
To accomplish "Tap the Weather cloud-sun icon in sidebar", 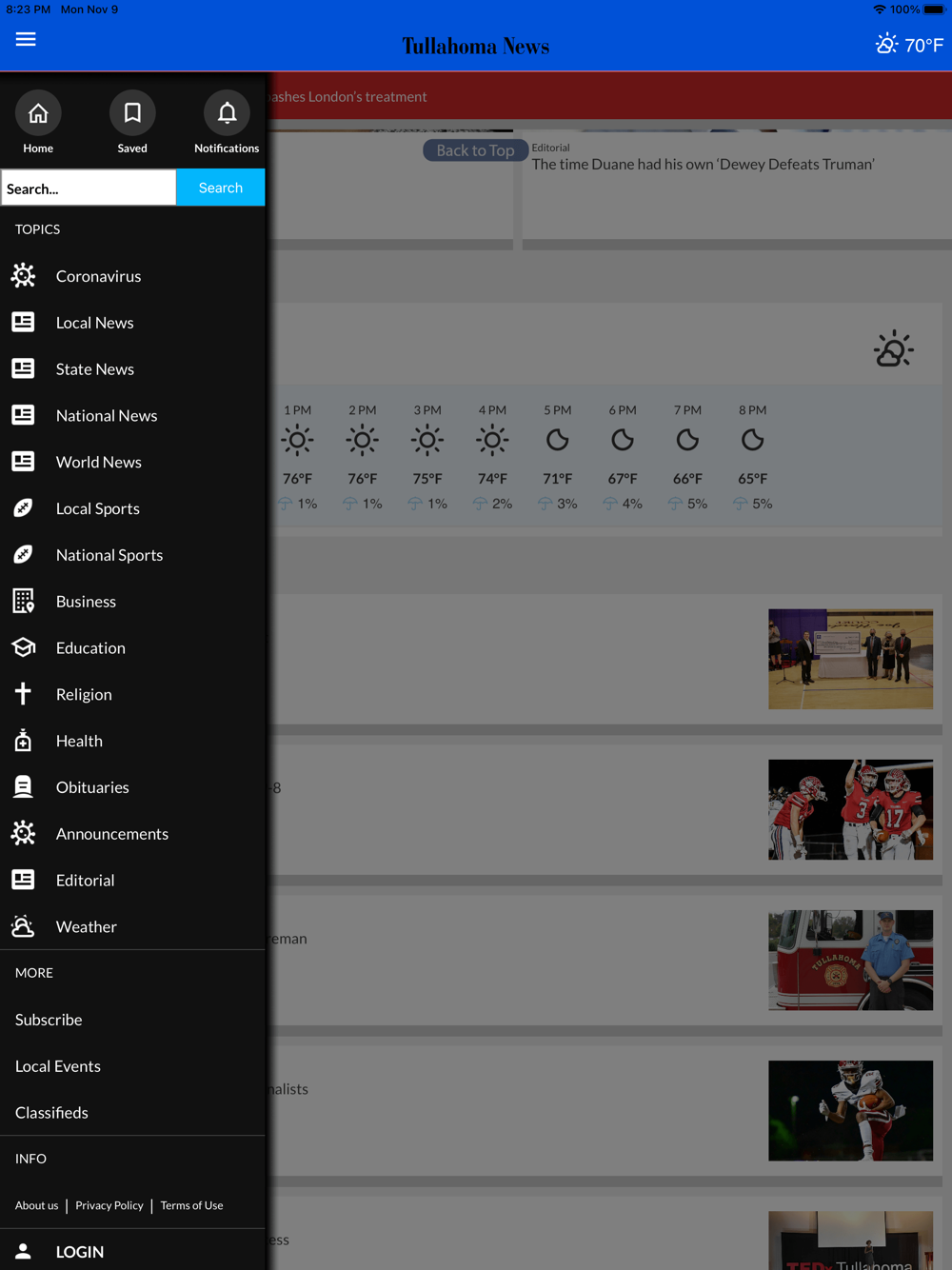I will pos(24,926).
